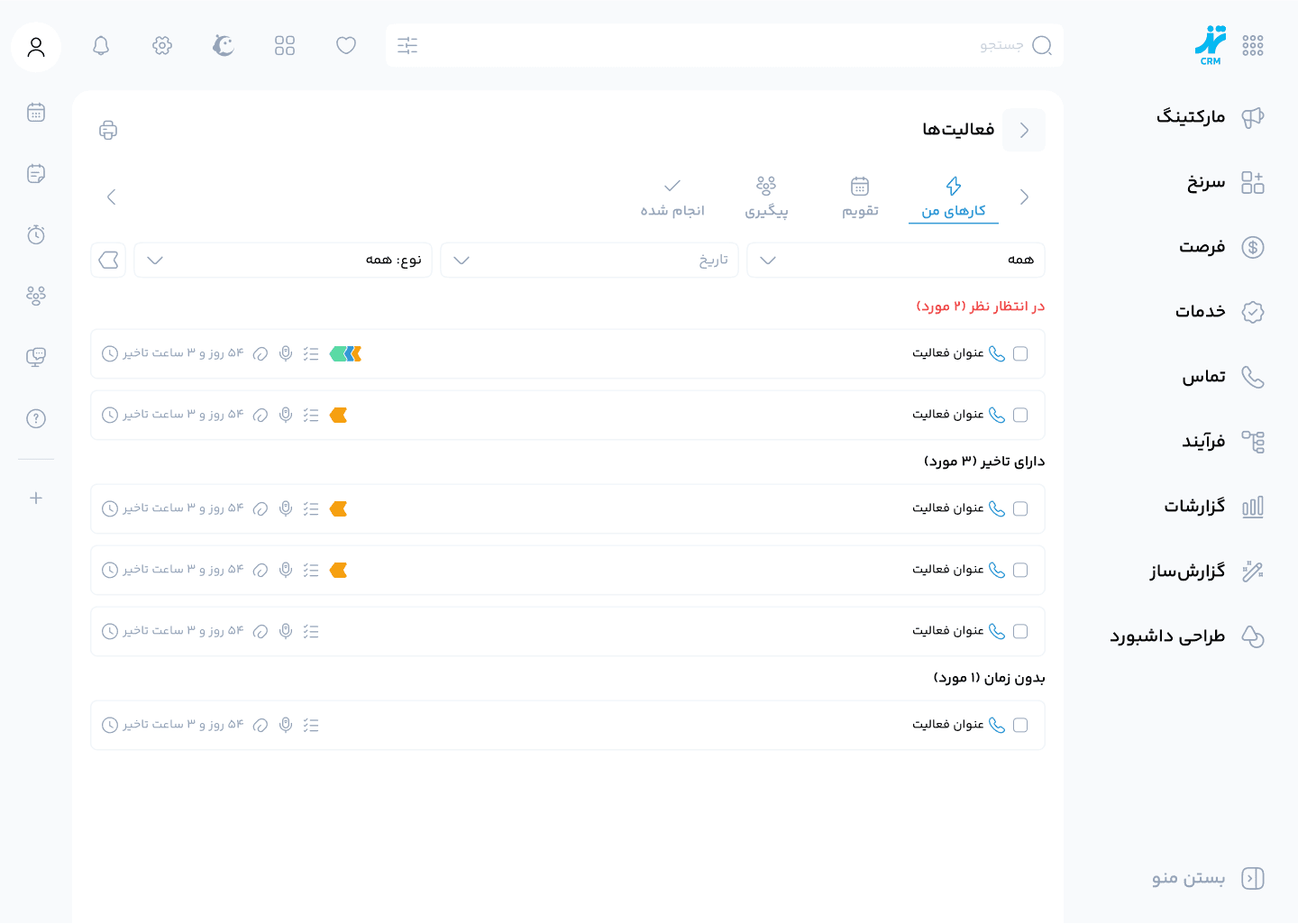Open the calendar icon in left sidebar
The height and width of the screenshot is (924, 1298).
(x=36, y=112)
